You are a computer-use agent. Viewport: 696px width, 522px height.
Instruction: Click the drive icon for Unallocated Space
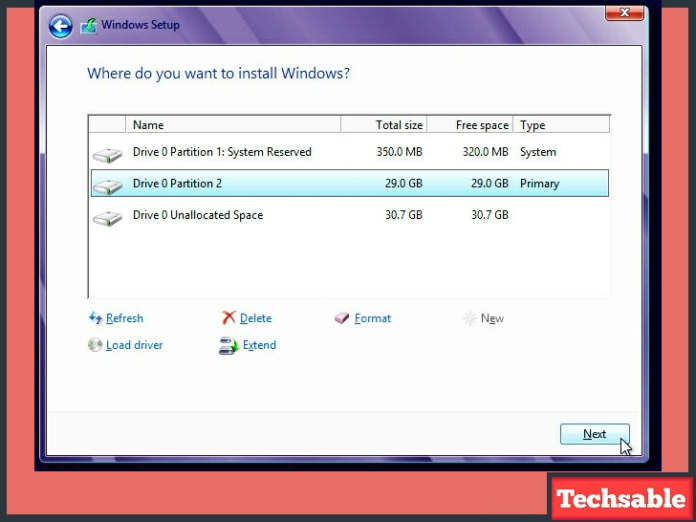pyautogui.click(x=107, y=218)
